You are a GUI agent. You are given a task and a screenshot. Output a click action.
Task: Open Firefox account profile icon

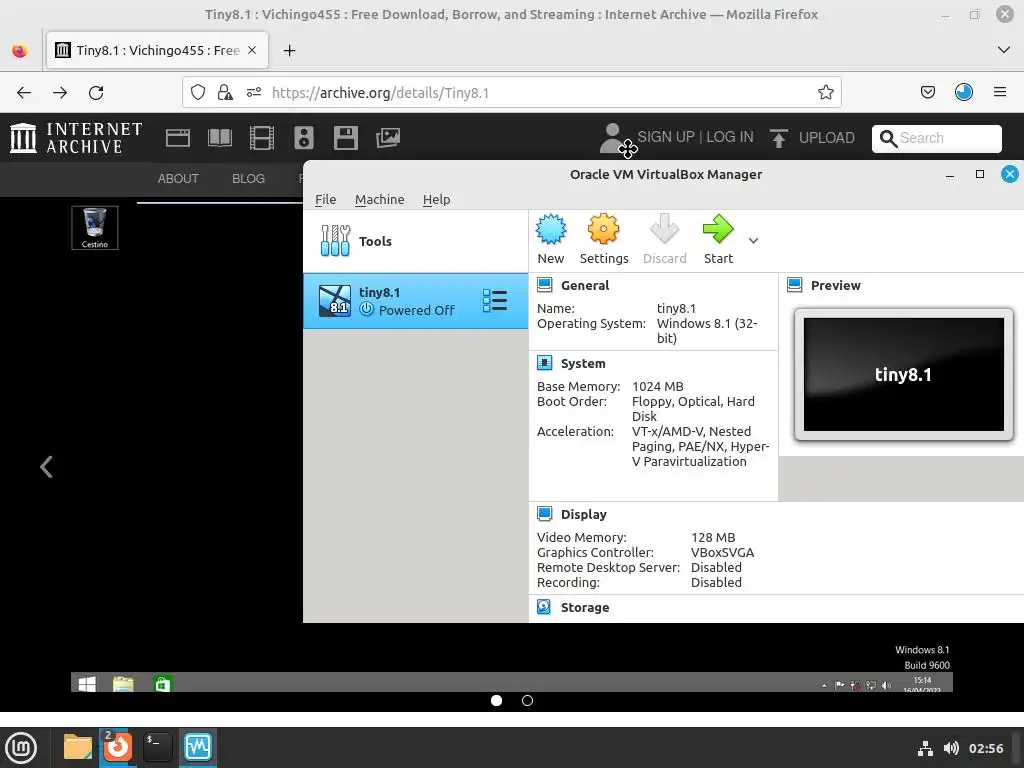pos(964,93)
